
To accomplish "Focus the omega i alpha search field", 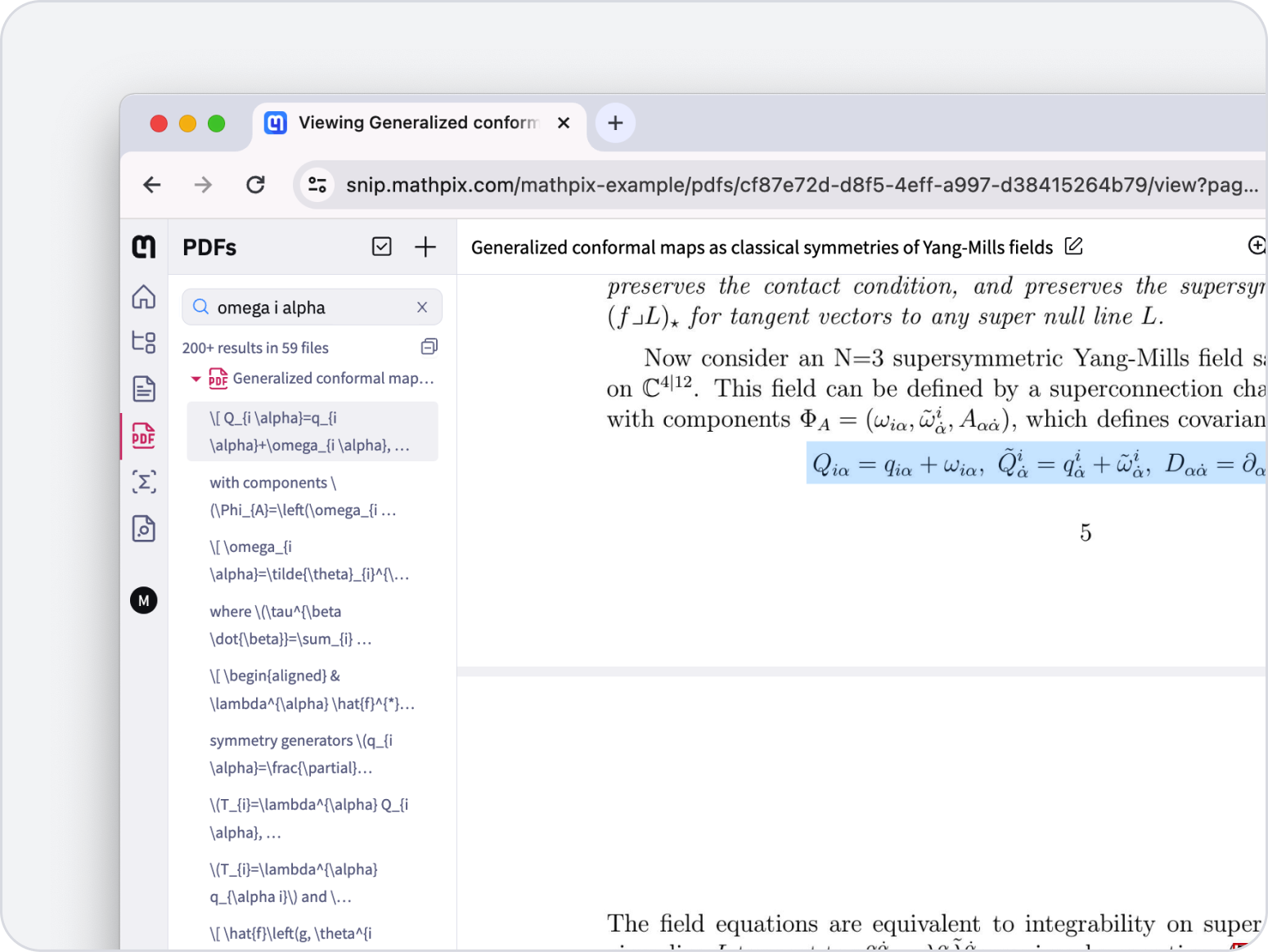I will coord(312,307).
